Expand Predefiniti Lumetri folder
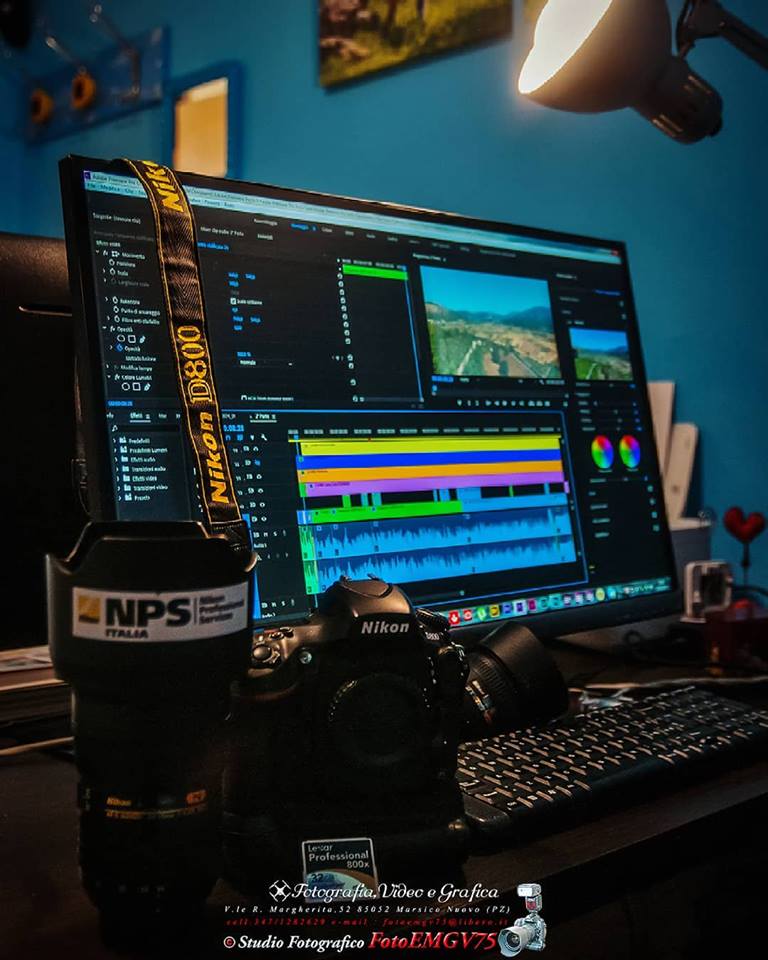Viewport: 768px width, 960px height. (116, 450)
